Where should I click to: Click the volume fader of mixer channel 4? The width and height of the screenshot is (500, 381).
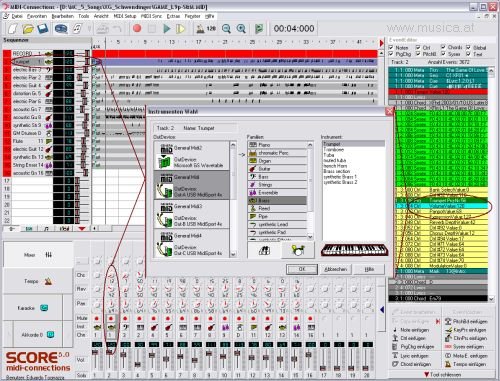[138, 364]
